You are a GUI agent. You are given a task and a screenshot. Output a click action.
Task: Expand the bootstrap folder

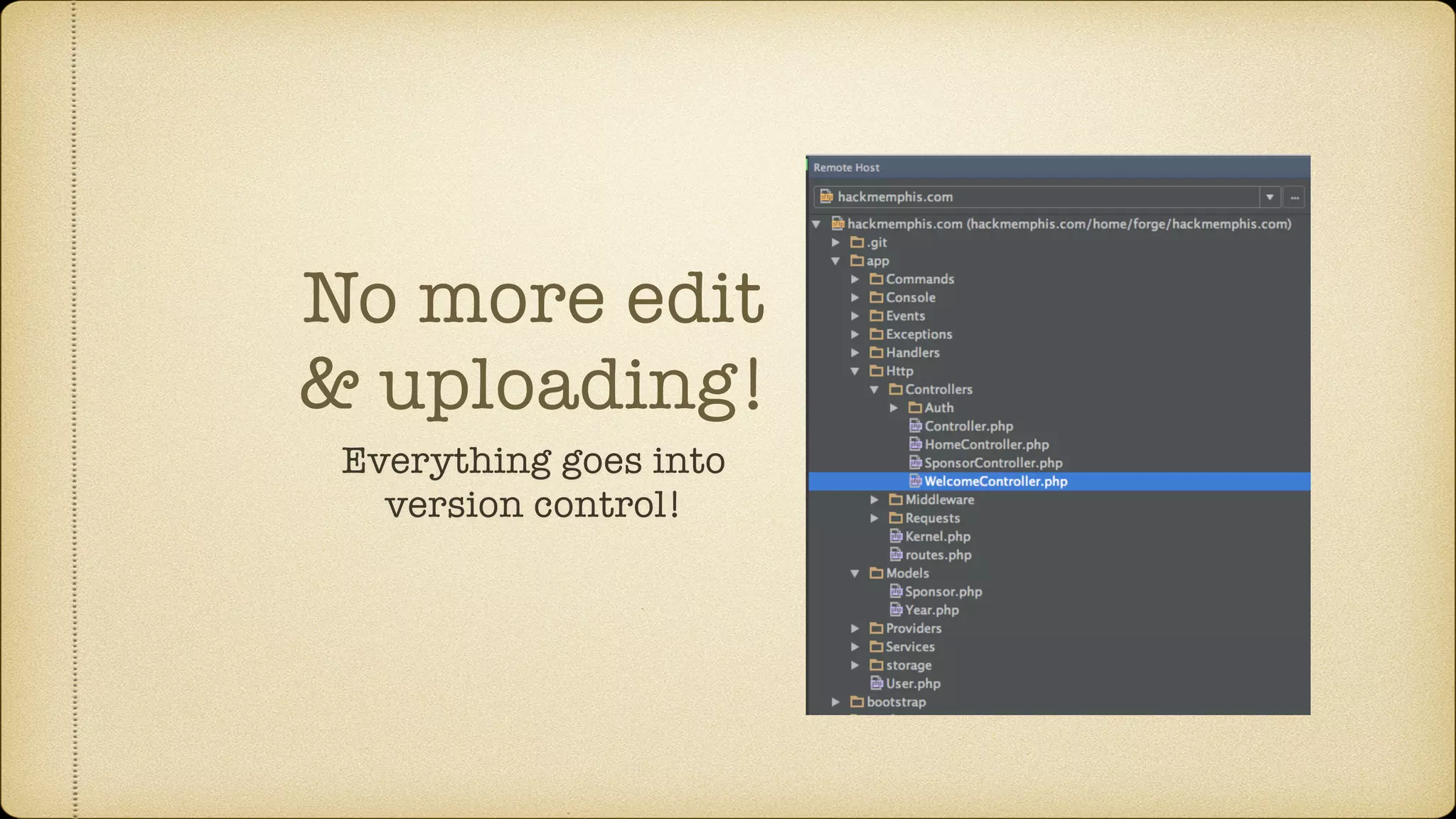pos(836,702)
